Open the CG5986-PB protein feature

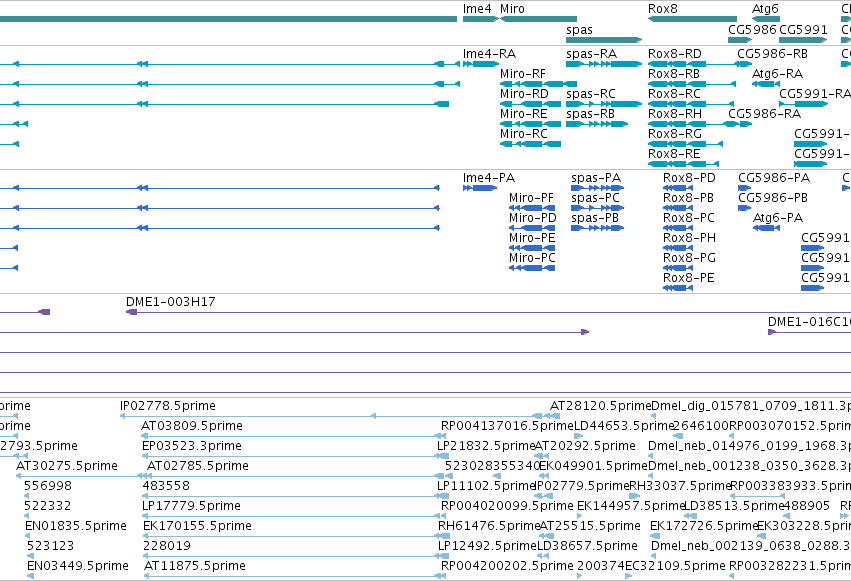(745, 208)
